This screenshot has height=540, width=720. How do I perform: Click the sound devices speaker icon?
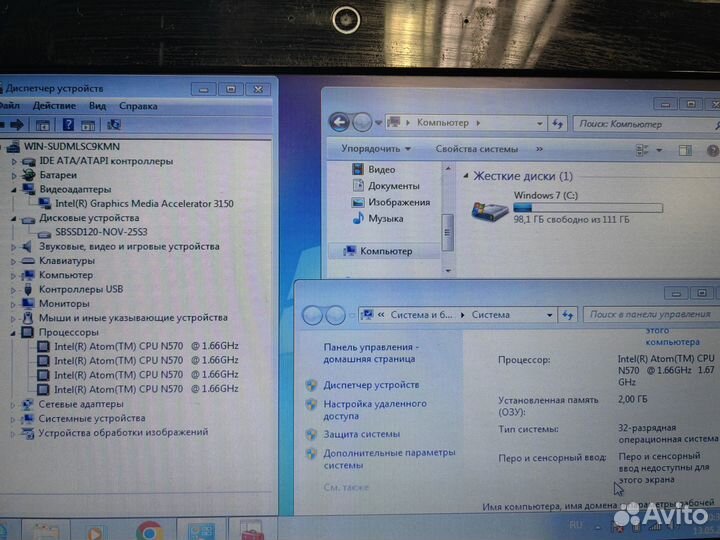(28, 247)
